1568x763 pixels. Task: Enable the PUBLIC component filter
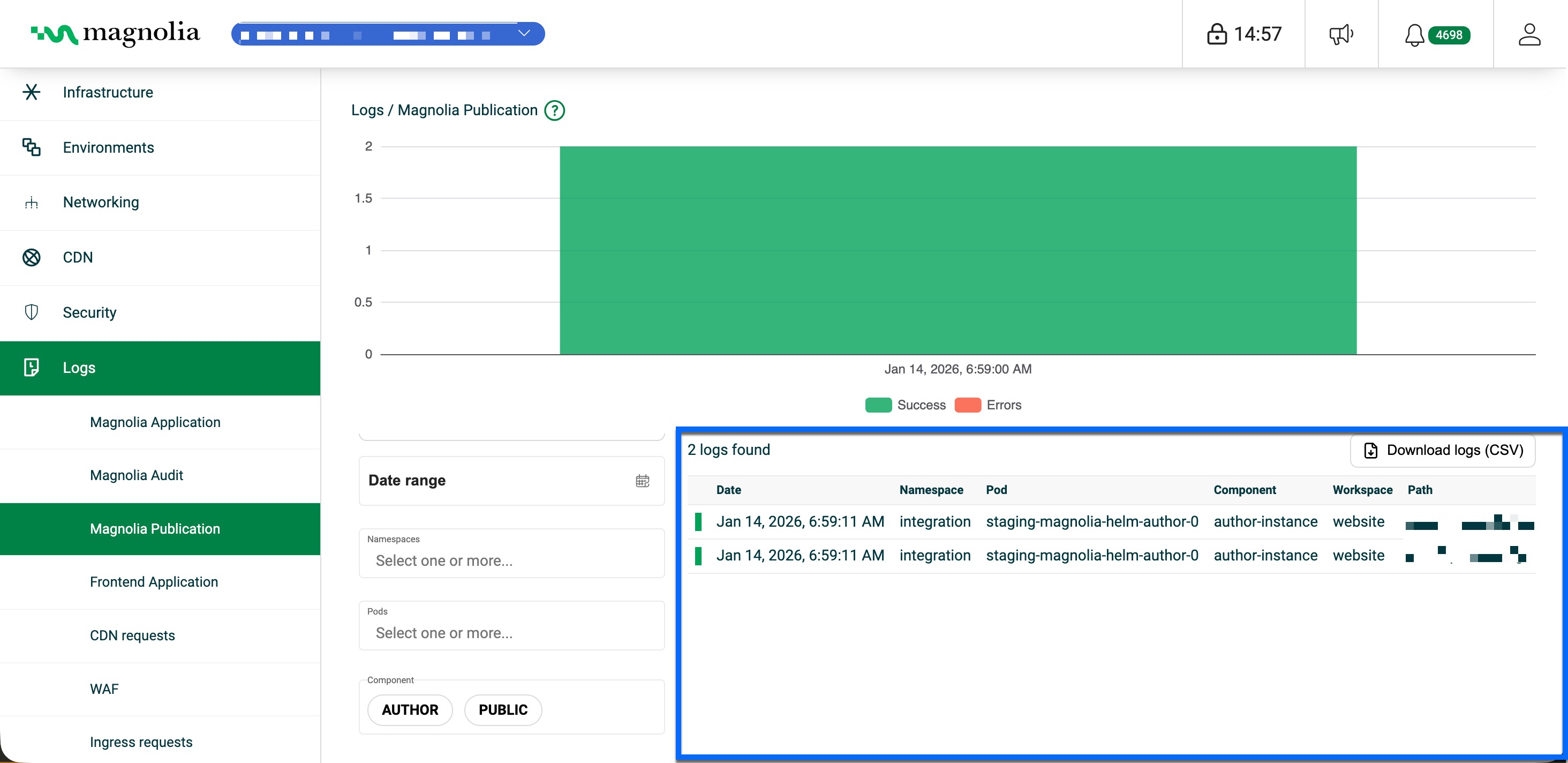pyautogui.click(x=503, y=709)
